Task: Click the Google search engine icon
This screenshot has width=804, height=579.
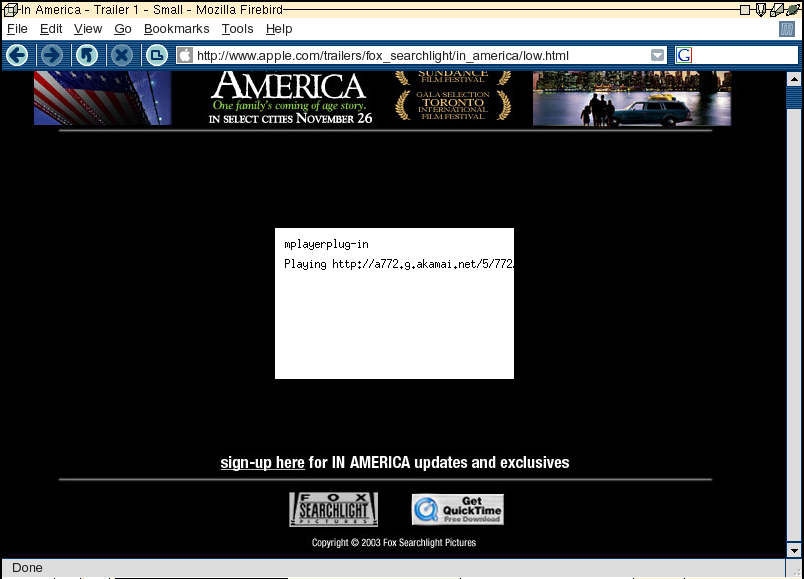Action: click(x=684, y=55)
